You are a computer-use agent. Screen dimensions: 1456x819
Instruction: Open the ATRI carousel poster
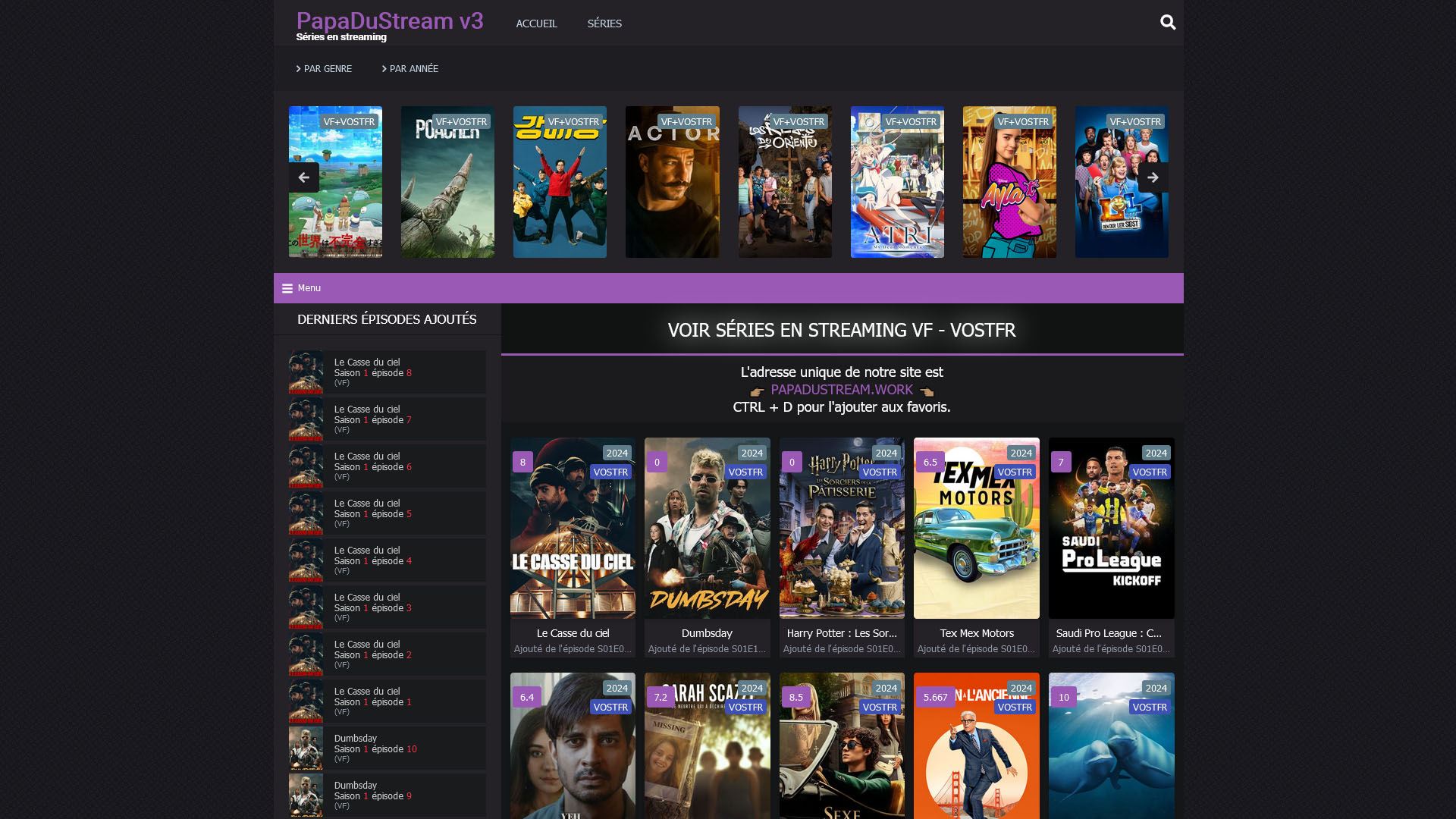[x=897, y=182]
